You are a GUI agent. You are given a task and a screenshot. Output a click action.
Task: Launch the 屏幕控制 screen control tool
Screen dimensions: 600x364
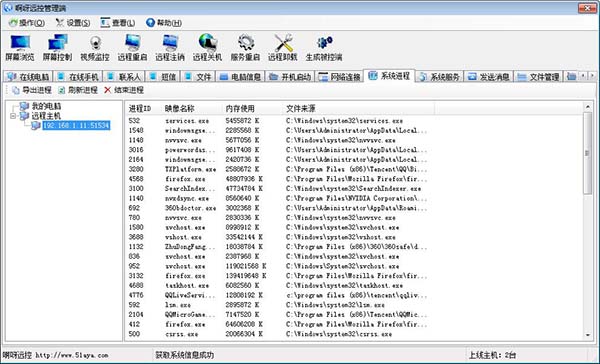coord(57,47)
